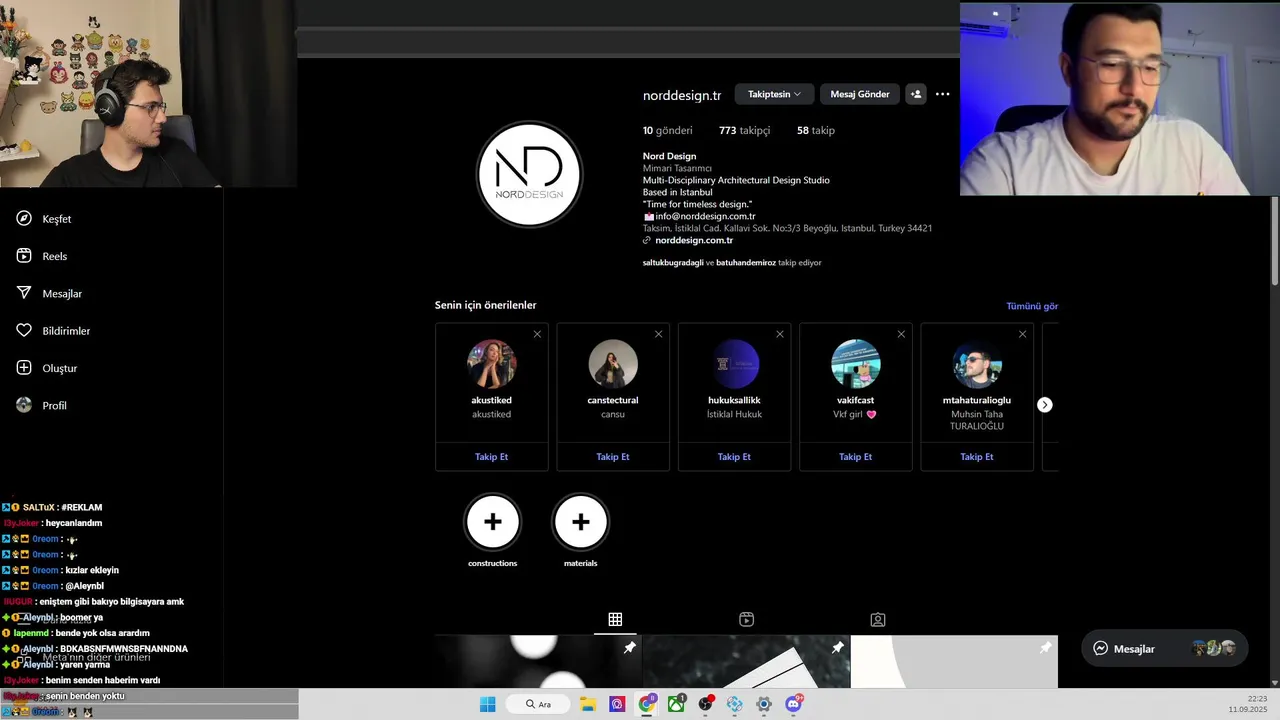The image size is (1280, 720).
Task: Click the taskbar Ara search box
Action: (x=538, y=705)
